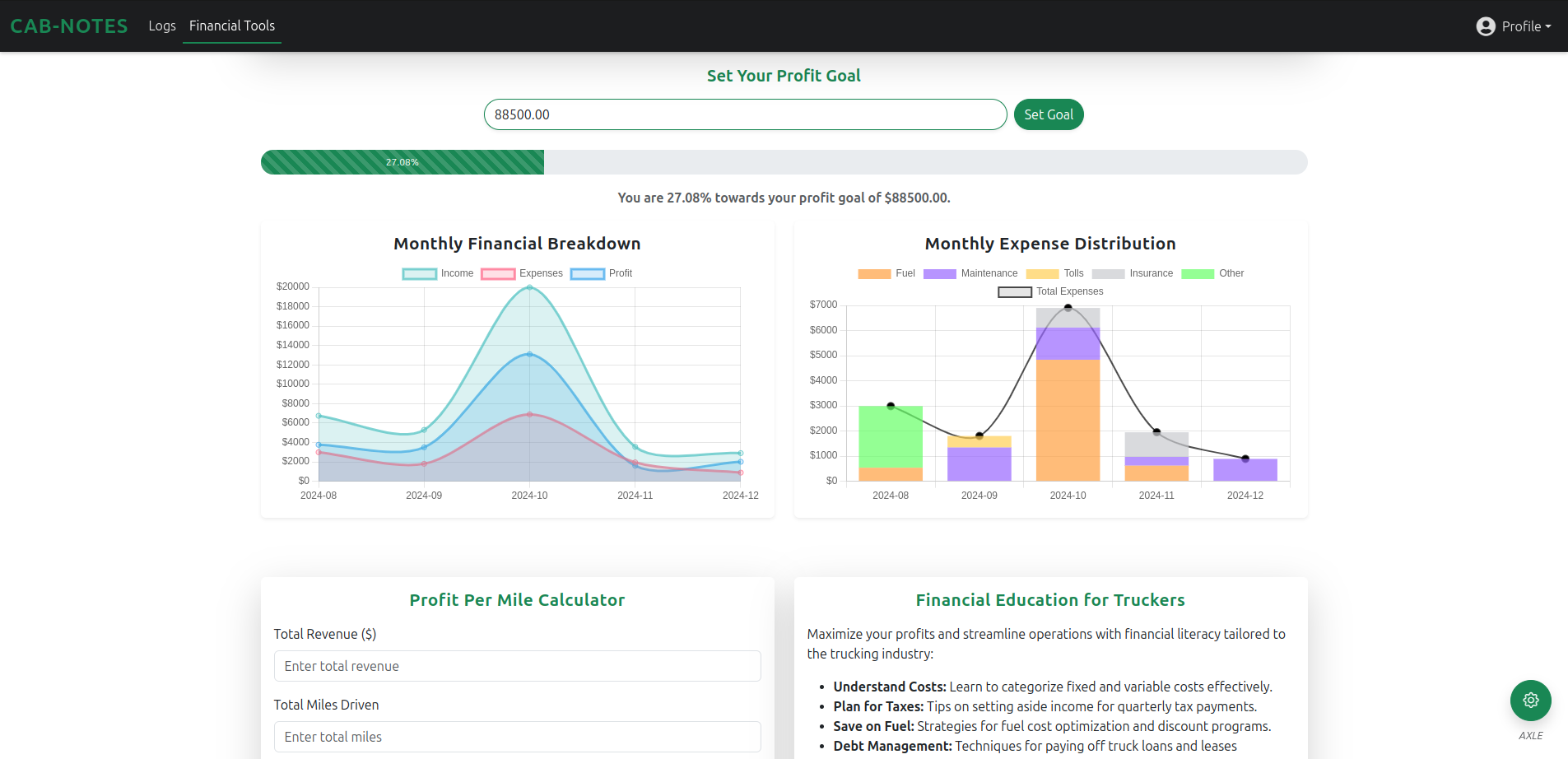The image size is (1568, 759).
Task: Click the 2024-11 grey Insurance bar segment
Action: coord(1156,445)
